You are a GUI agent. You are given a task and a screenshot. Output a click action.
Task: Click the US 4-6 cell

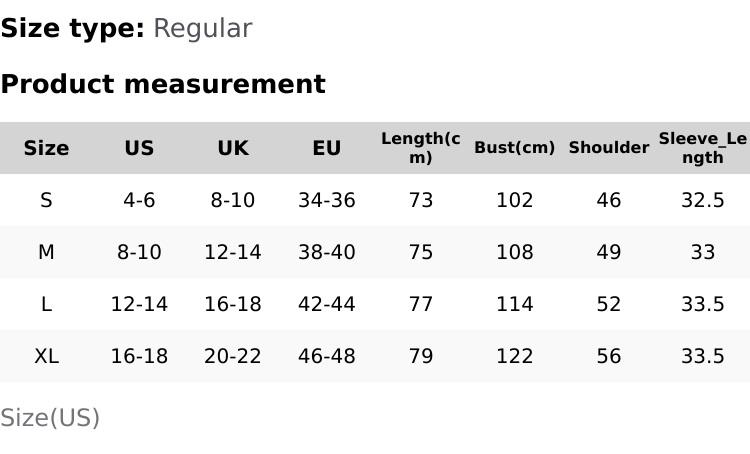pos(139,200)
